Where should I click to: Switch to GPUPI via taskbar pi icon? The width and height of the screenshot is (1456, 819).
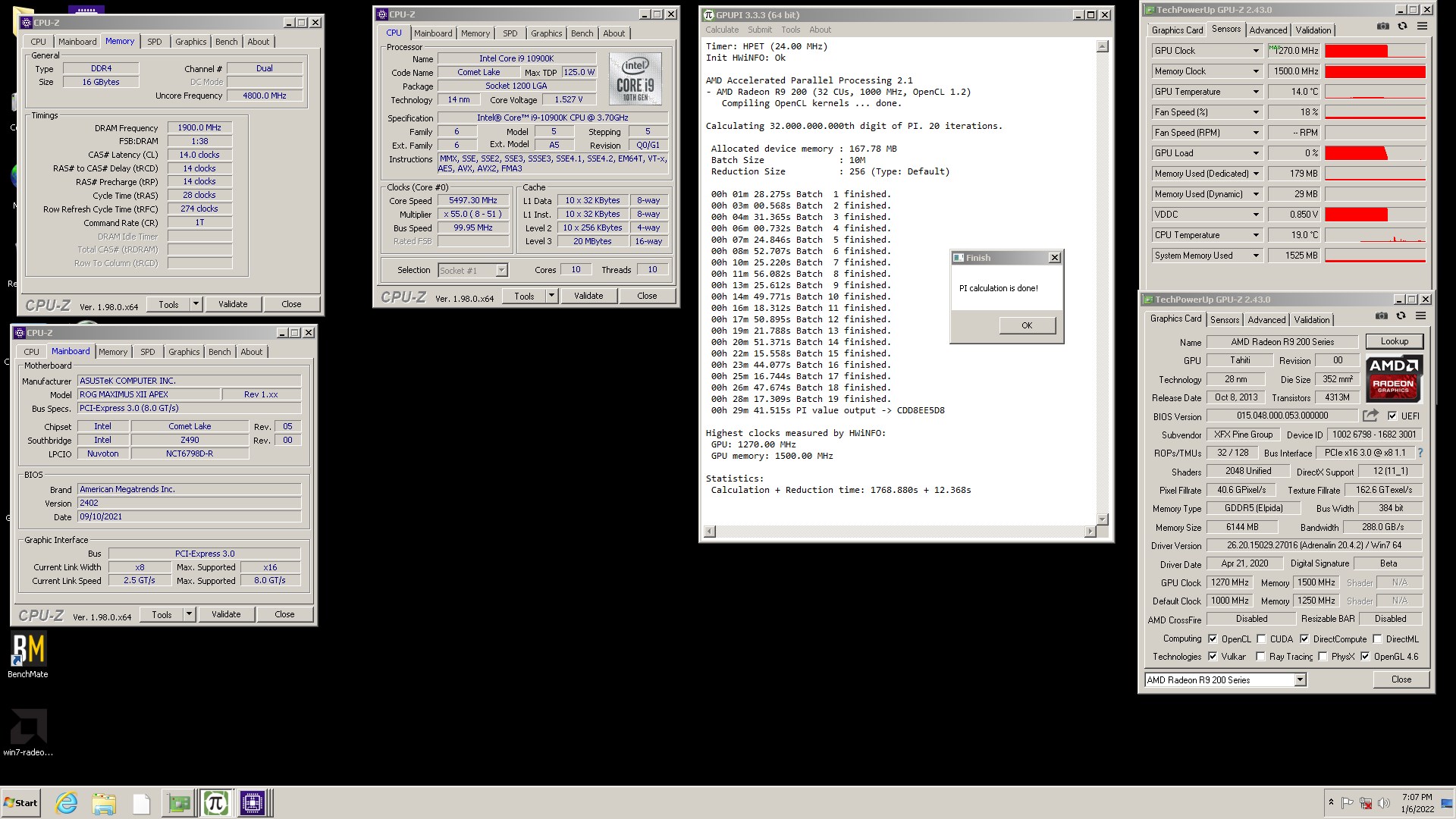[216, 803]
